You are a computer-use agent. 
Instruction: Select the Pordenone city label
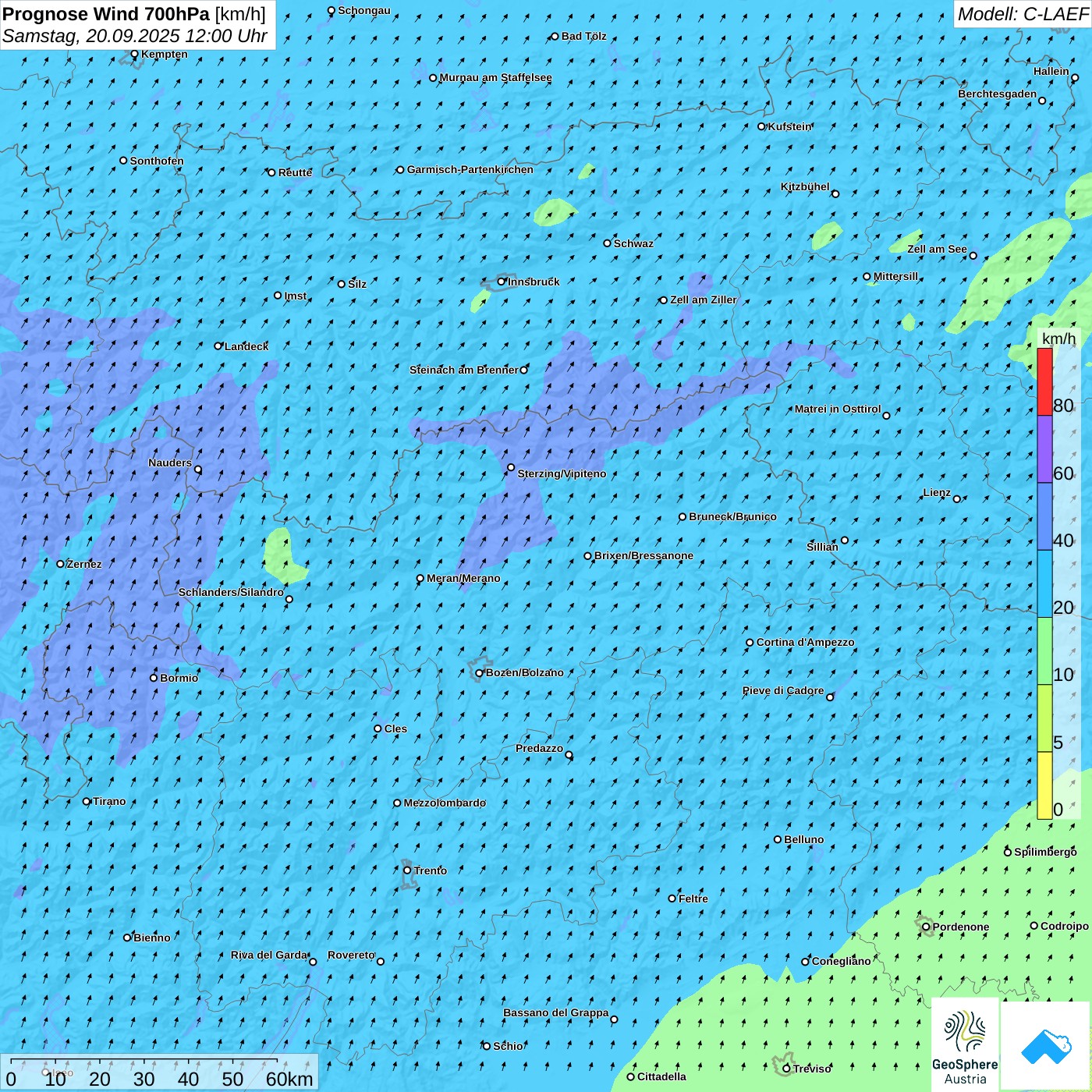point(960,927)
